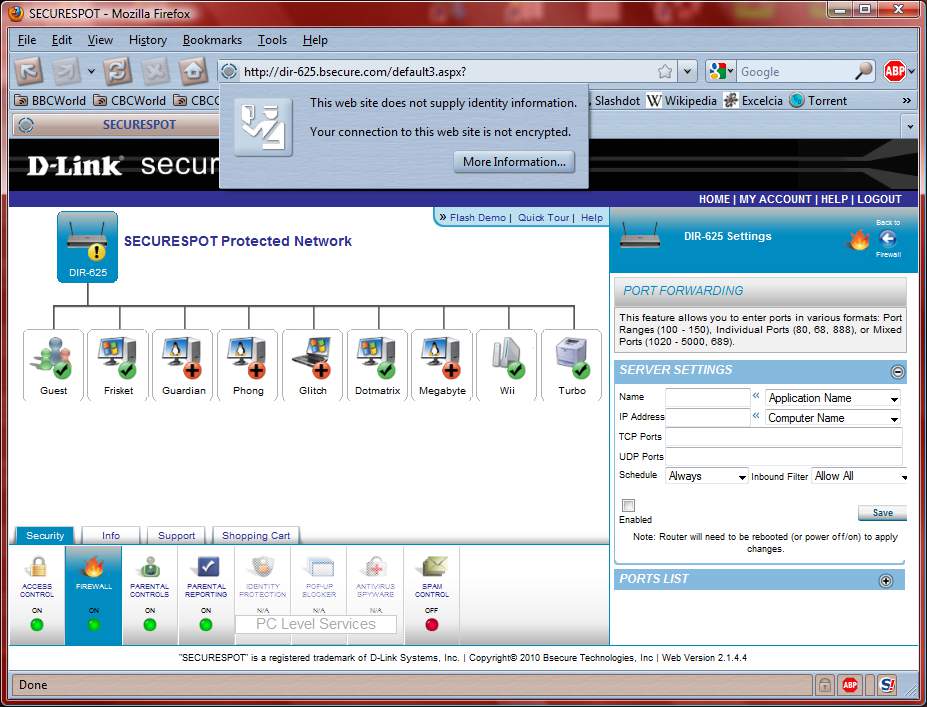This screenshot has height=707, width=927.
Task: Click the IP Address input field
Action: click(x=708, y=417)
